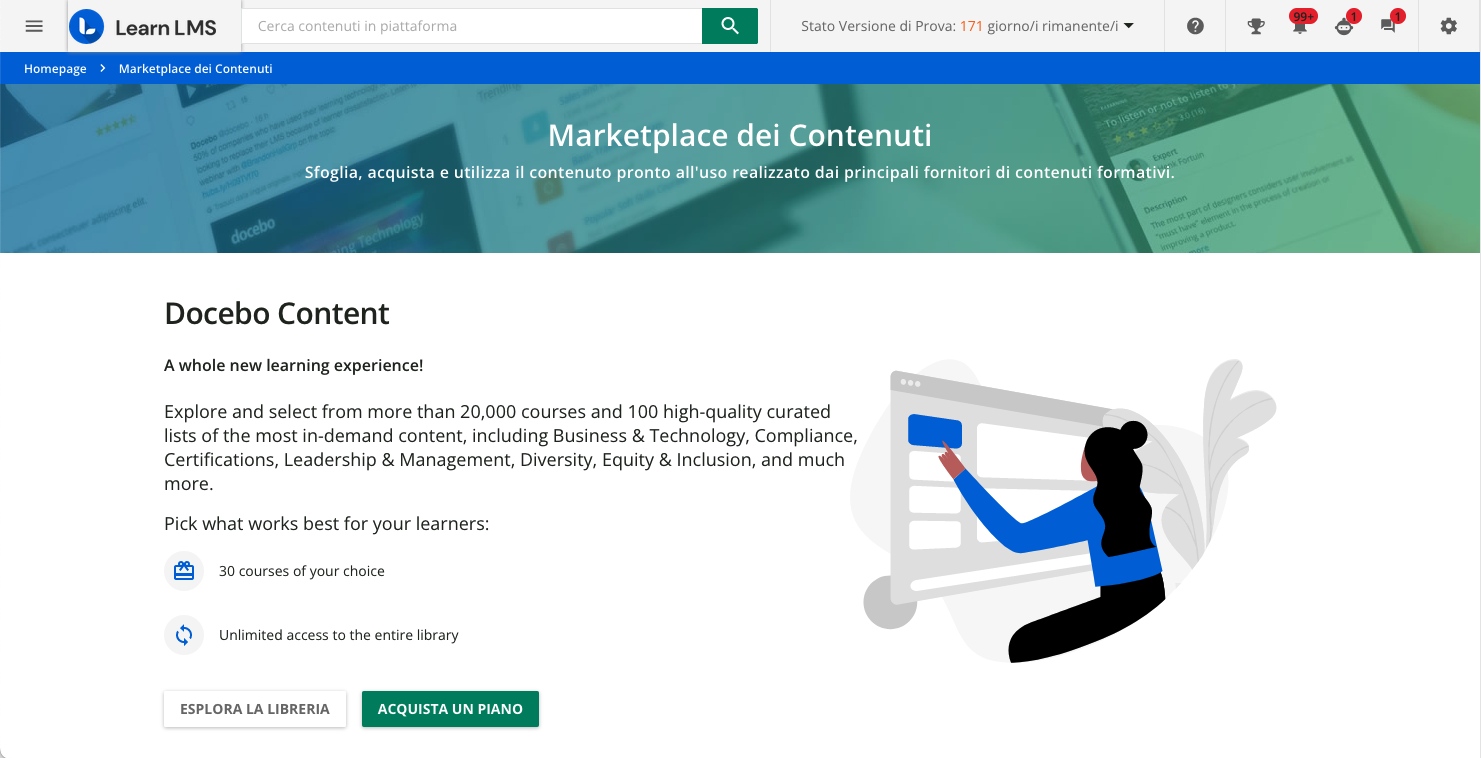Open the help question mark icon
1481x758 pixels.
pyautogui.click(x=1195, y=27)
